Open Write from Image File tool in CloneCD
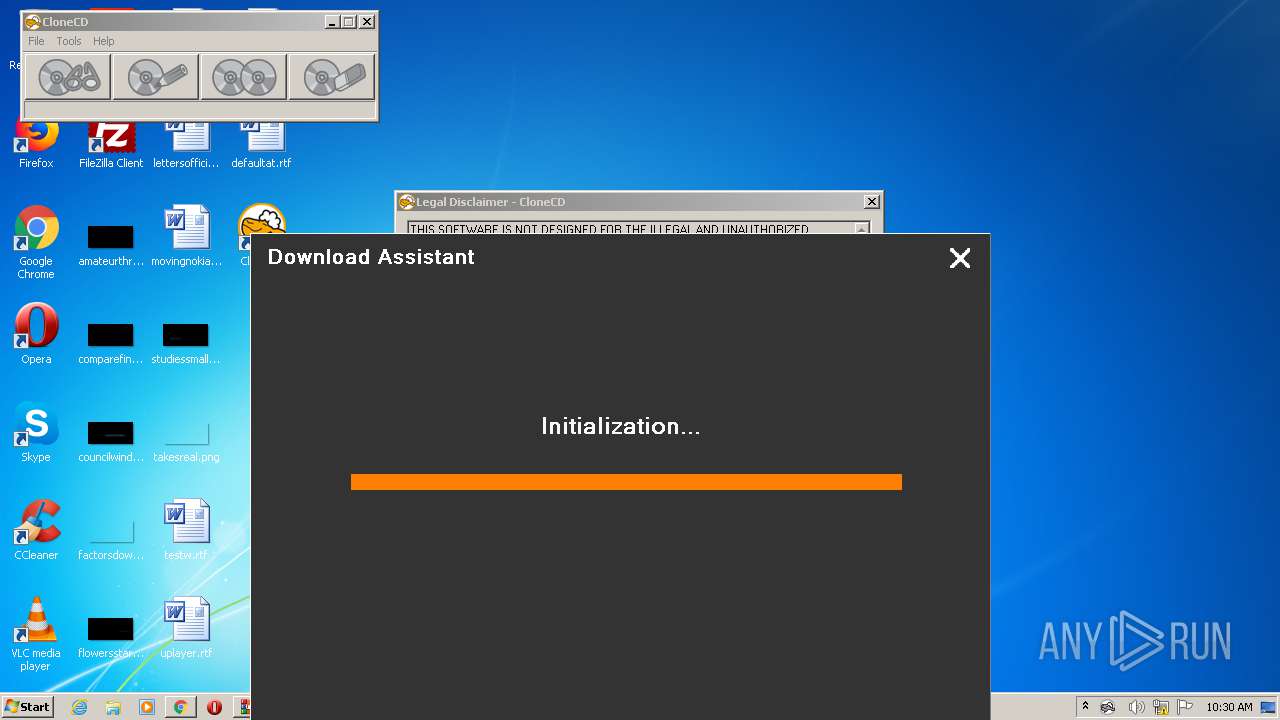This screenshot has width=1280, height=720. 156,77
